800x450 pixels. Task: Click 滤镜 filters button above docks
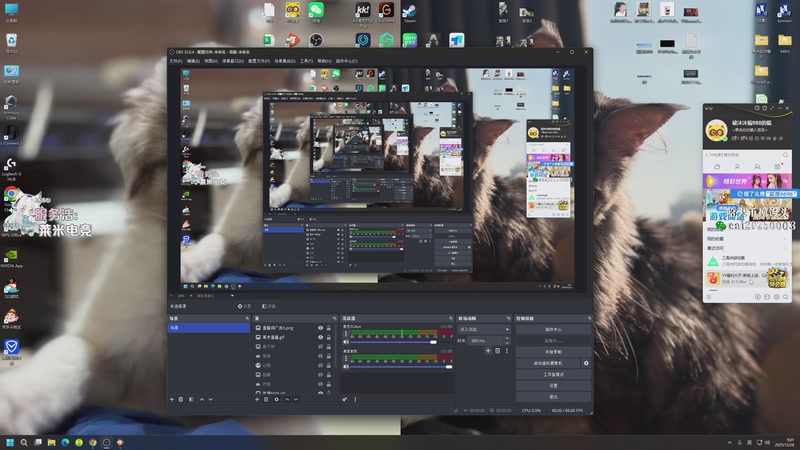point(269,306)
